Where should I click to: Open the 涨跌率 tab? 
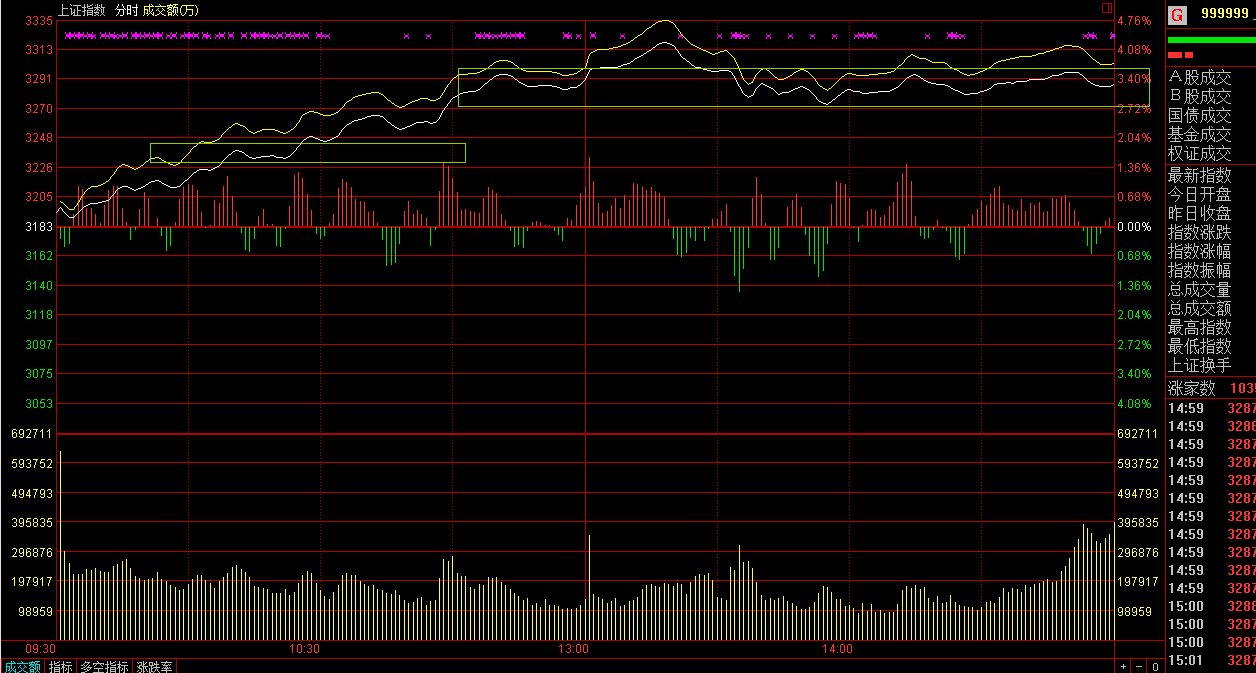coord(154,666)
